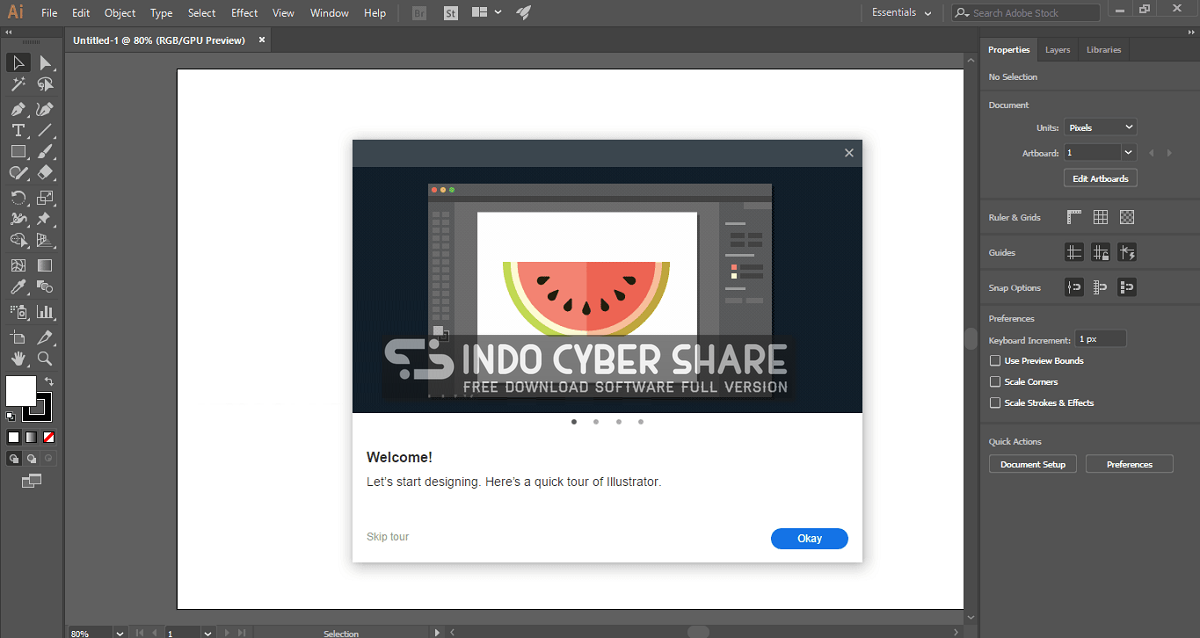Screen dimensions: 1200x638
Task: Select the Shape Builder tool
Action: coord(18,241)
